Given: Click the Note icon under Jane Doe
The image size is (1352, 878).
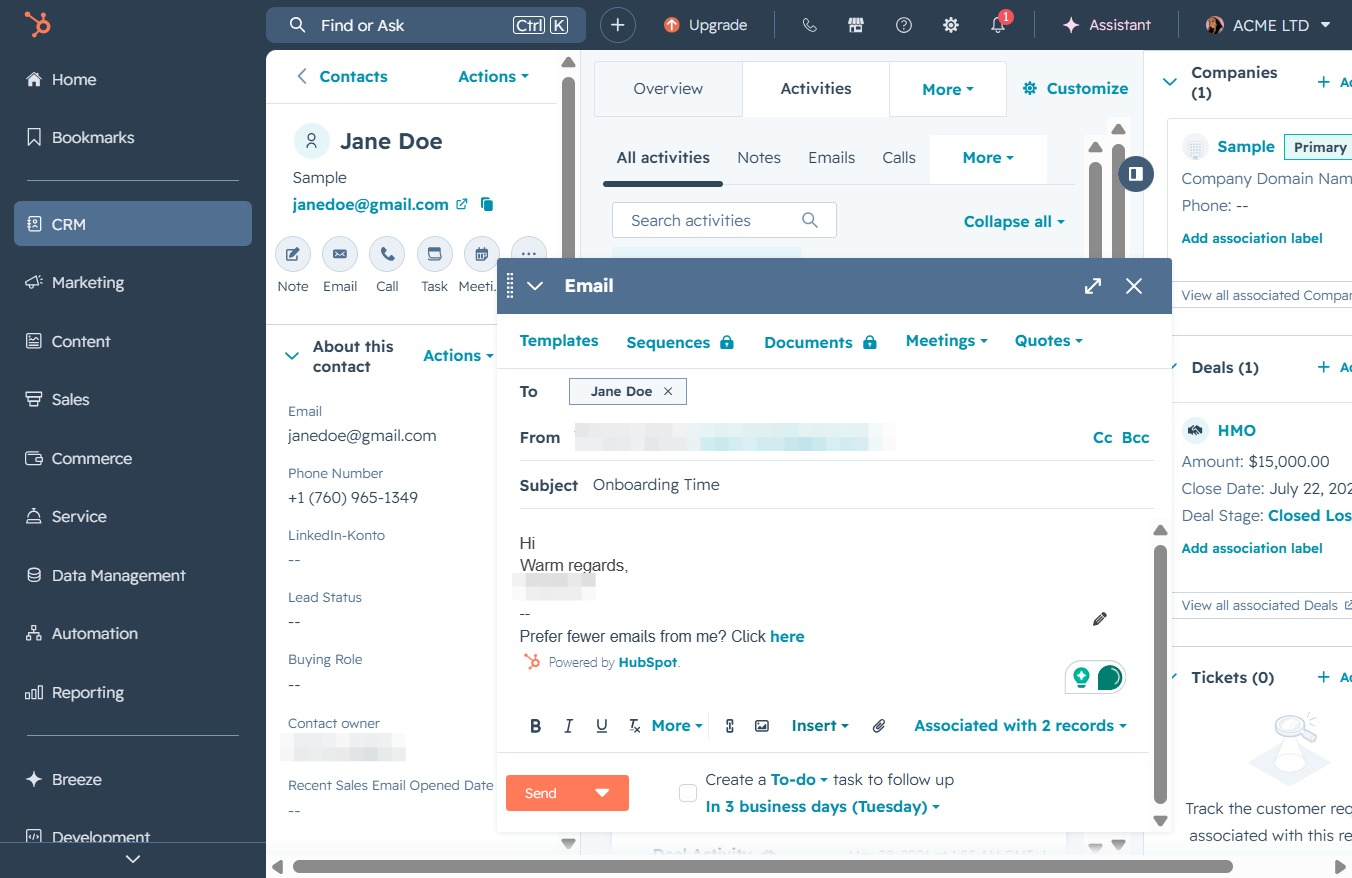Looking at the screenshot, I should [293, 254].
